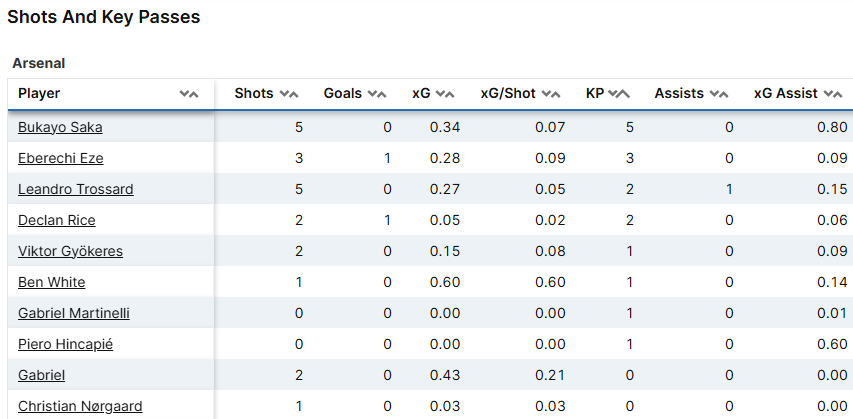Select the Piero Hincapié link
Viewport: 853px width, 419px height.
pyautogui.click(x=66, y=344)
